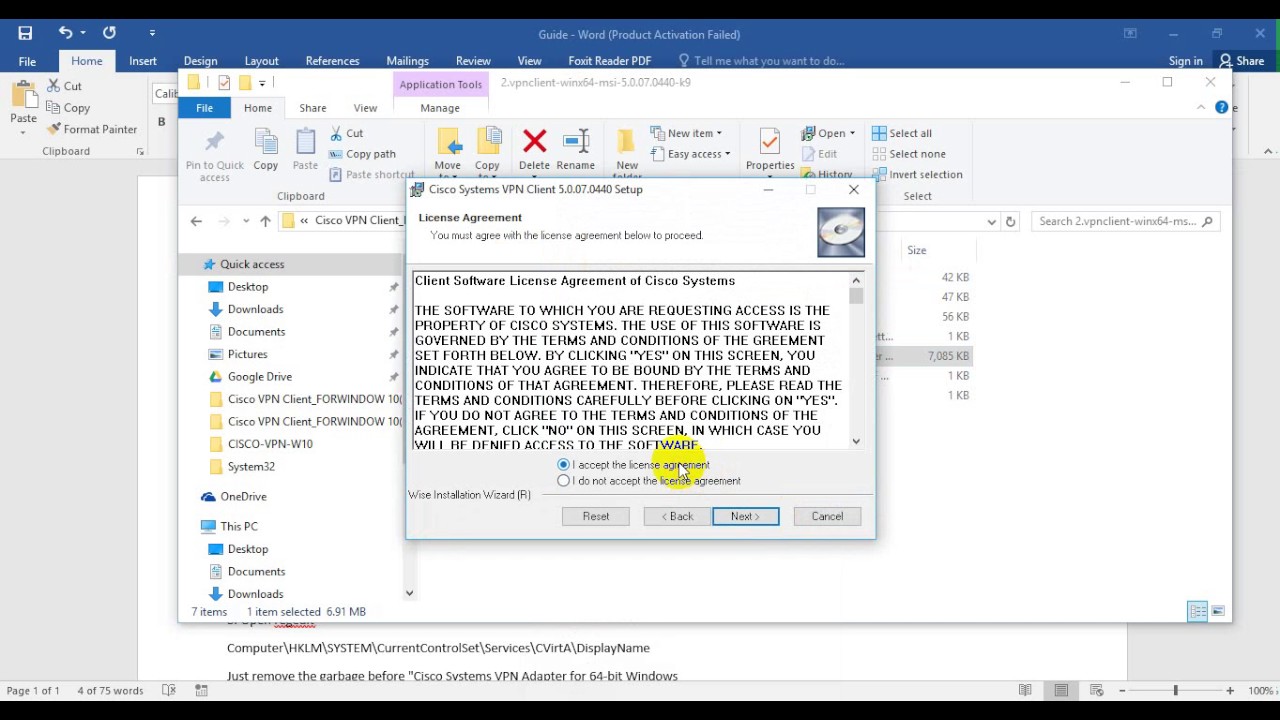
Task: Open Word's File menu
Action: point(27,61)
